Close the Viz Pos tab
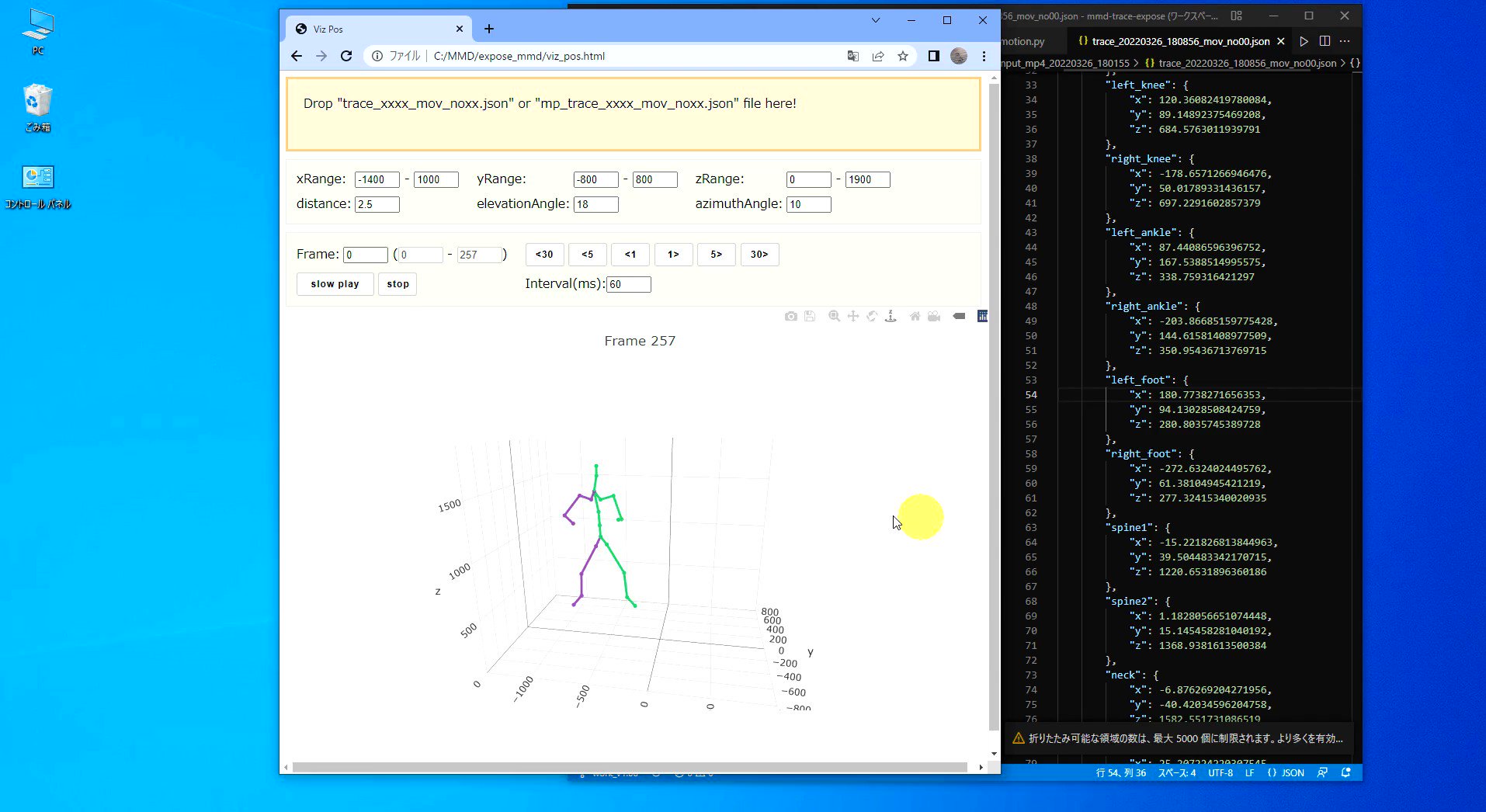Viewport: 1486px width, 812px height. tap(460, 29)
